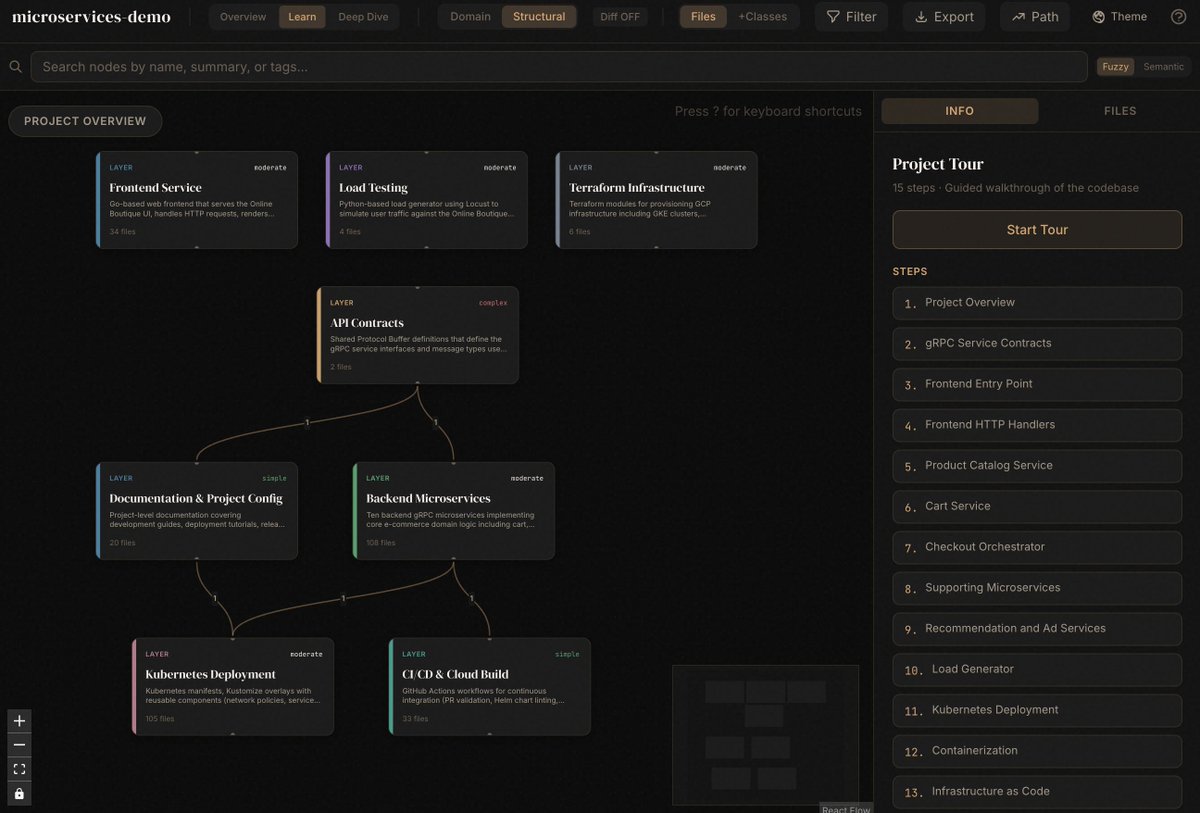Open the FILES tab in the side panel
Image resolution: width=1200 pixels, height=813 pixels.
(1120, 111)
